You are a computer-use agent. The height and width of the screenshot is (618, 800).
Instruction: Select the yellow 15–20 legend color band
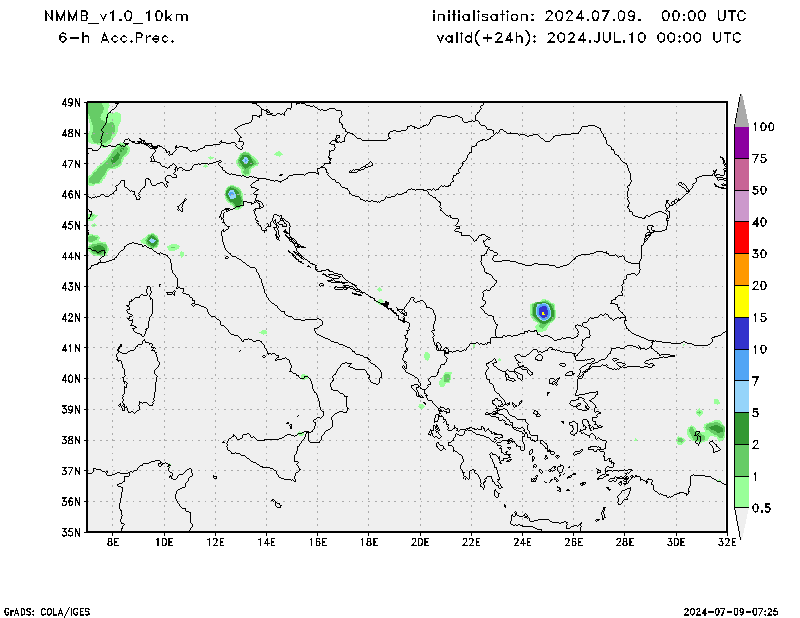[742, 302]
